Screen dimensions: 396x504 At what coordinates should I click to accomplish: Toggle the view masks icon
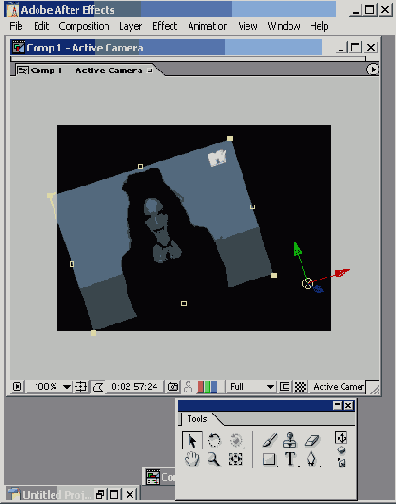pyautogui.click(x=98, y=387)
